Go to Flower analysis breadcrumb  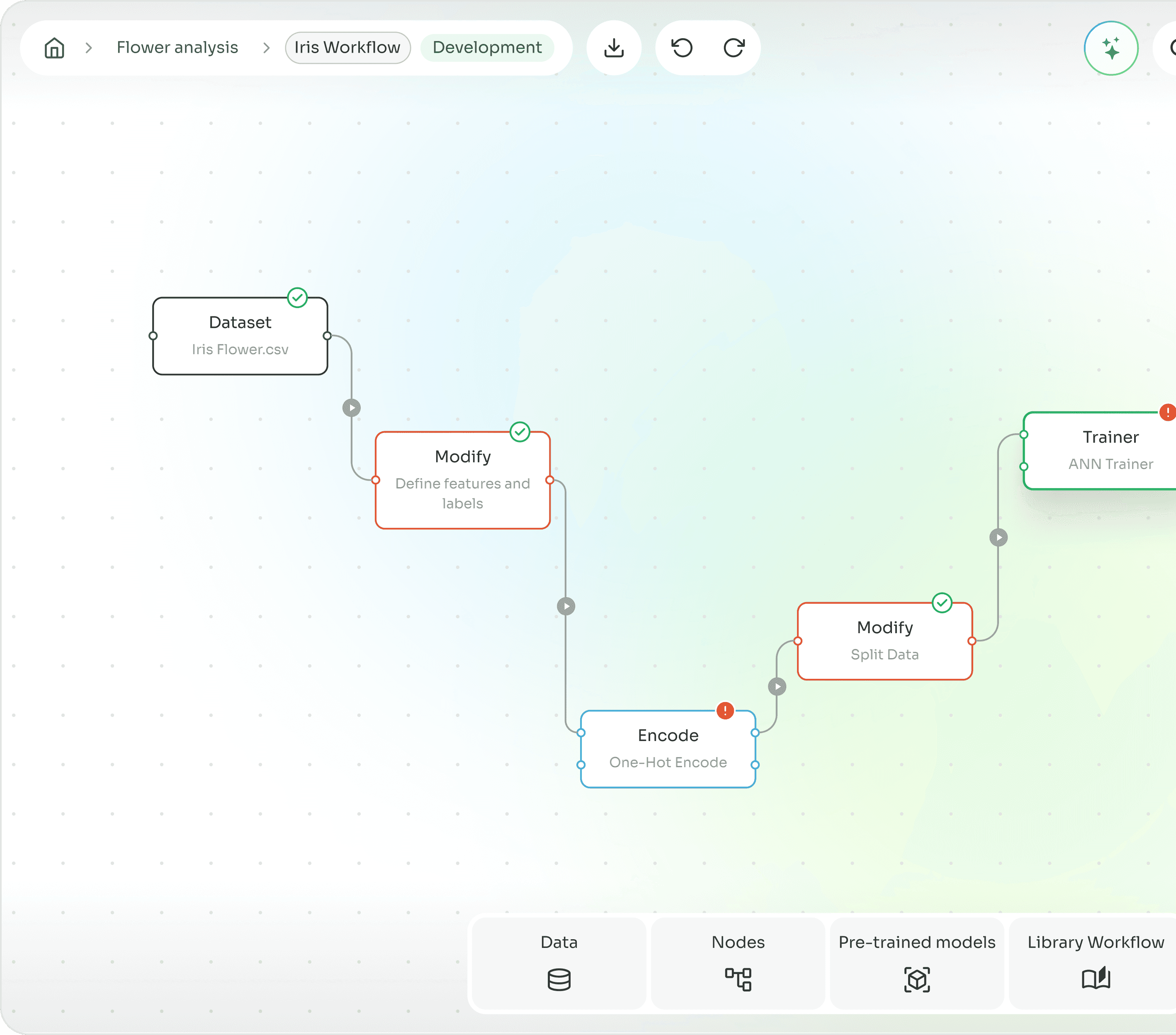[177, 48]
